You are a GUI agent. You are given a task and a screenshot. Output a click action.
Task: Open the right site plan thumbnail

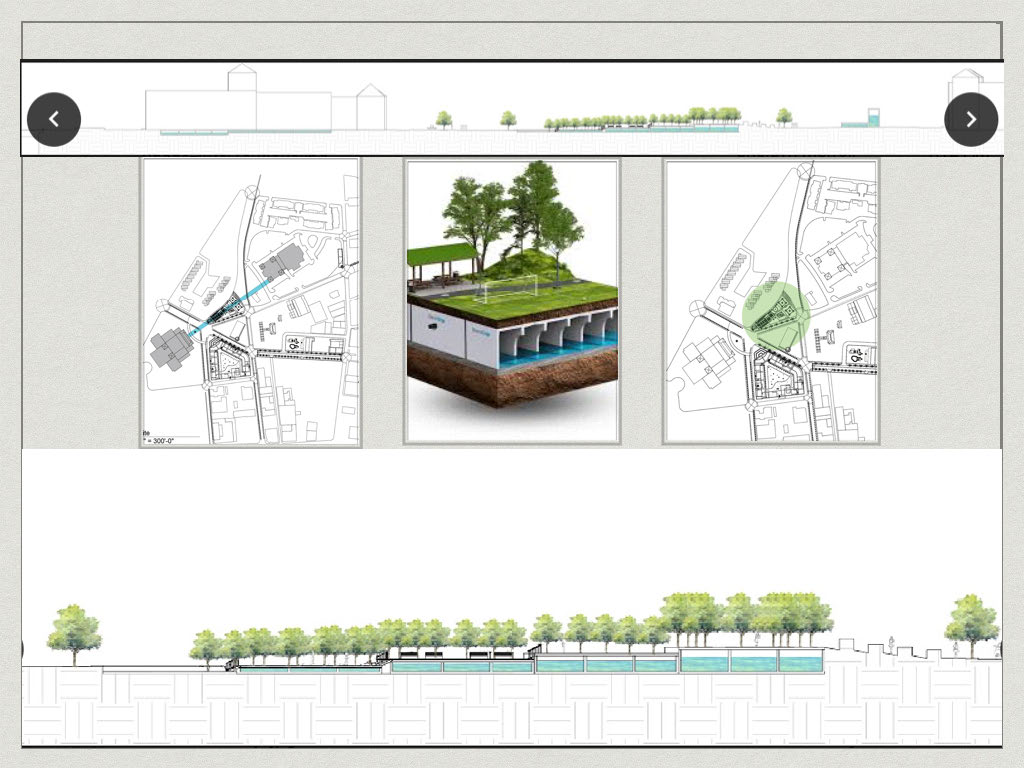tap(771, 301)
